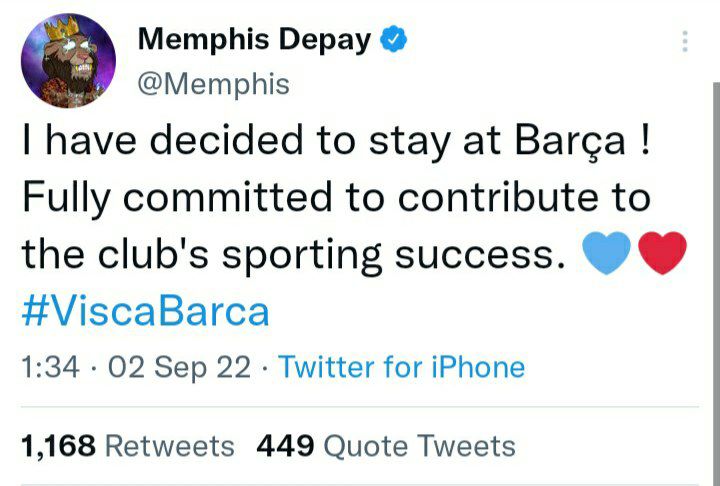Click the Memphis Depay display name
Screen dimensions: 720x486
(255, 40)
